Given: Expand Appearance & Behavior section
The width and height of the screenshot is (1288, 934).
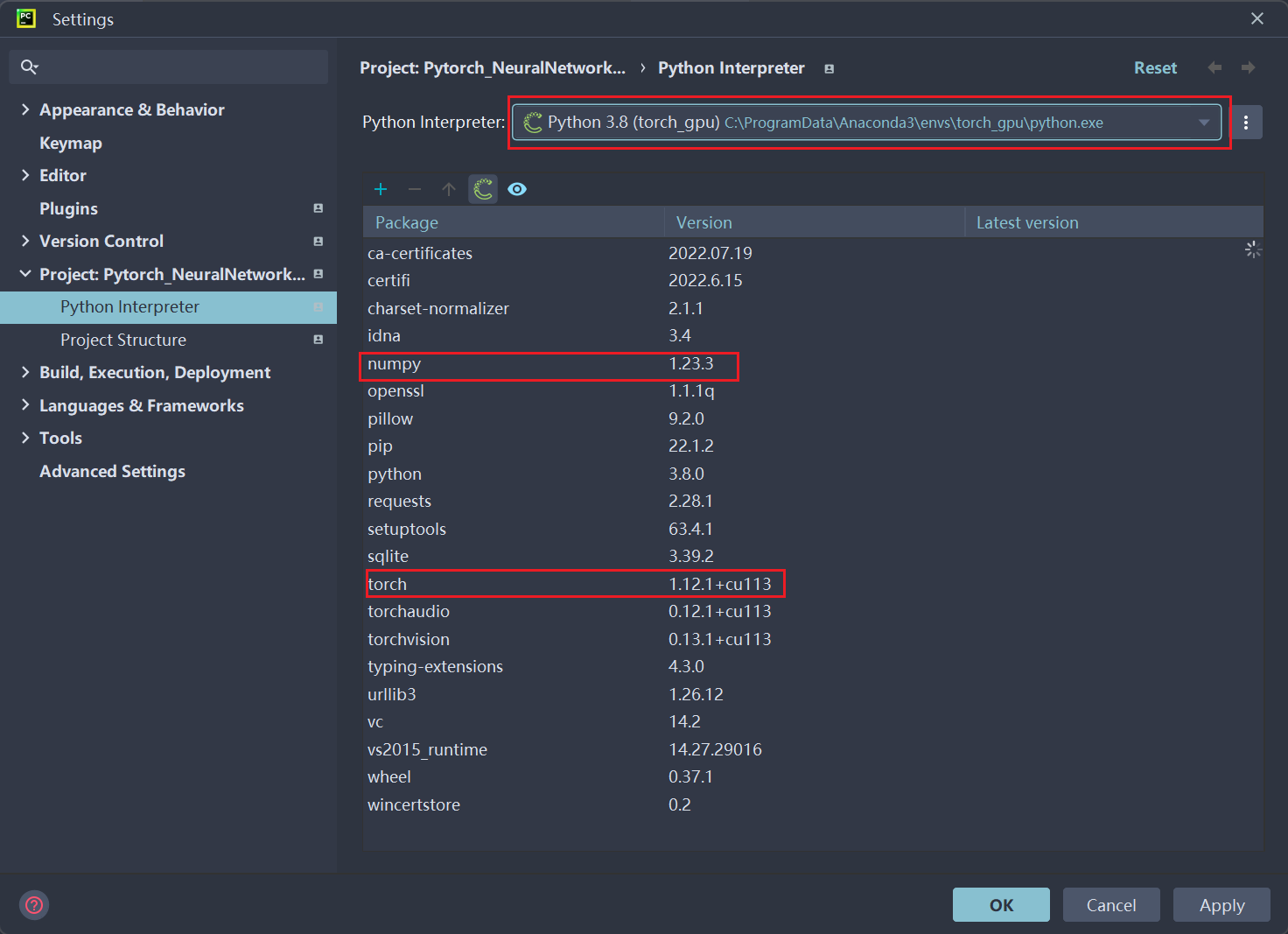Looking at the screenshot, I should [25, 109].
